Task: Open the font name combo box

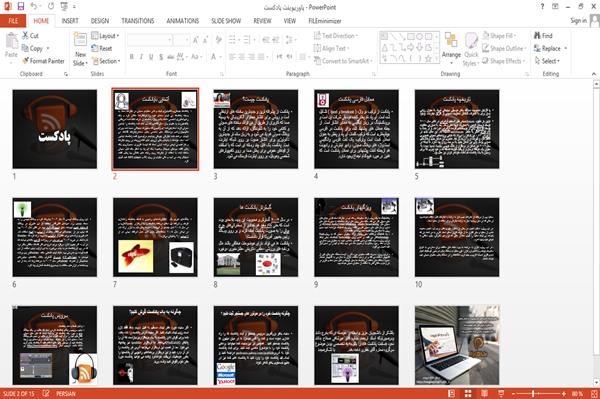Action: (150, 40)
